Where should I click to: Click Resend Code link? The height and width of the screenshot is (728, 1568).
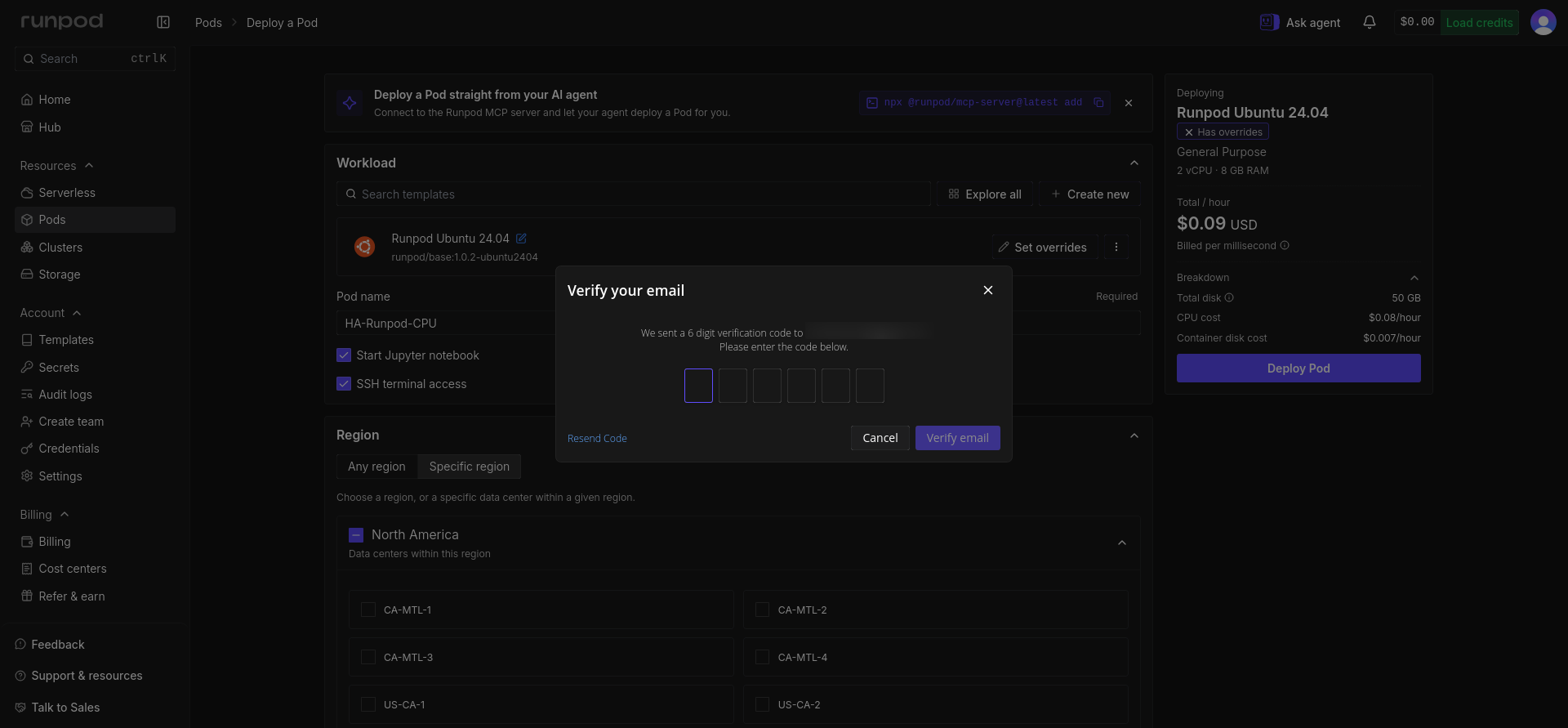[597, 439]
